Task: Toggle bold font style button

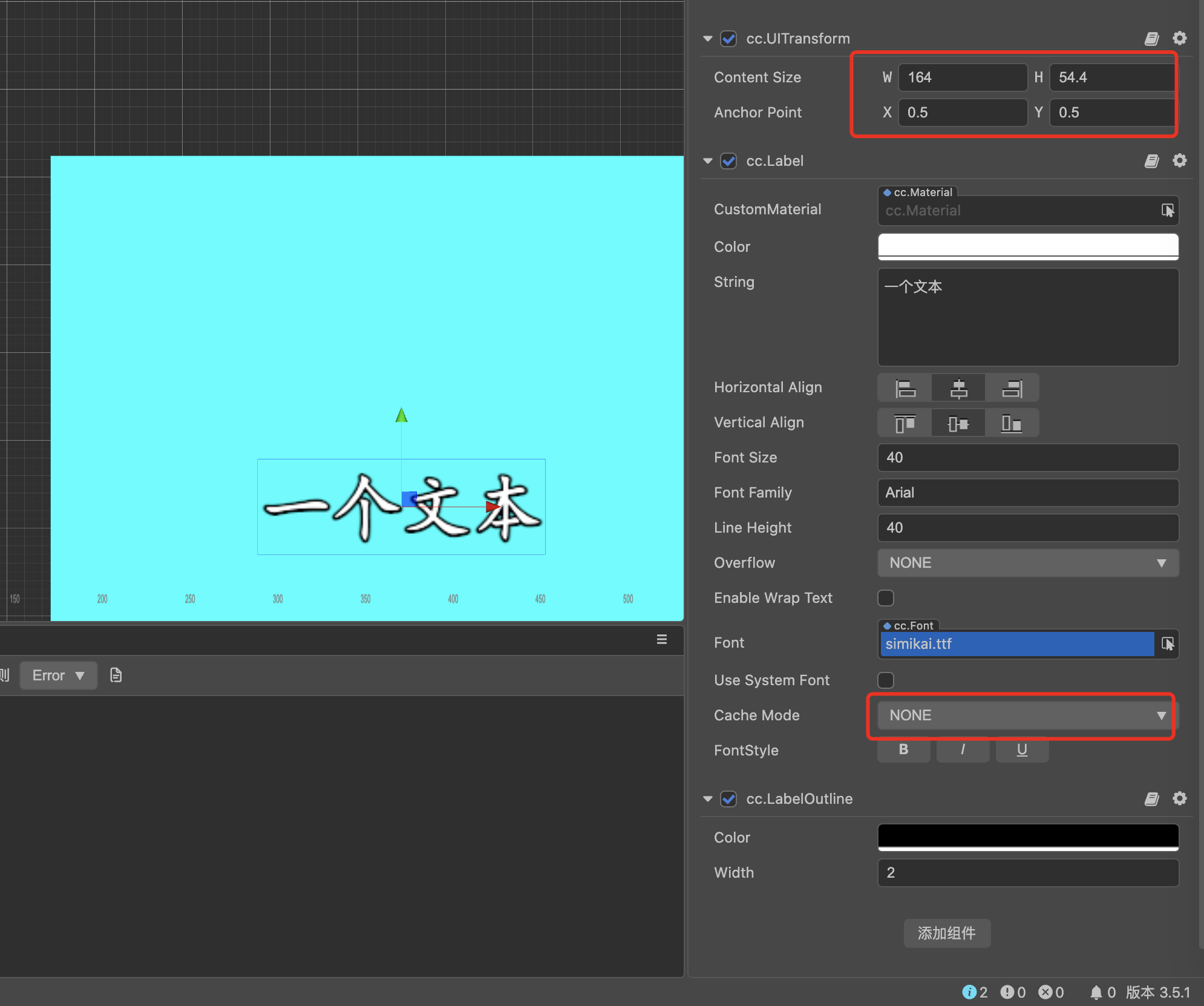Action: click(x=903, y=750)
